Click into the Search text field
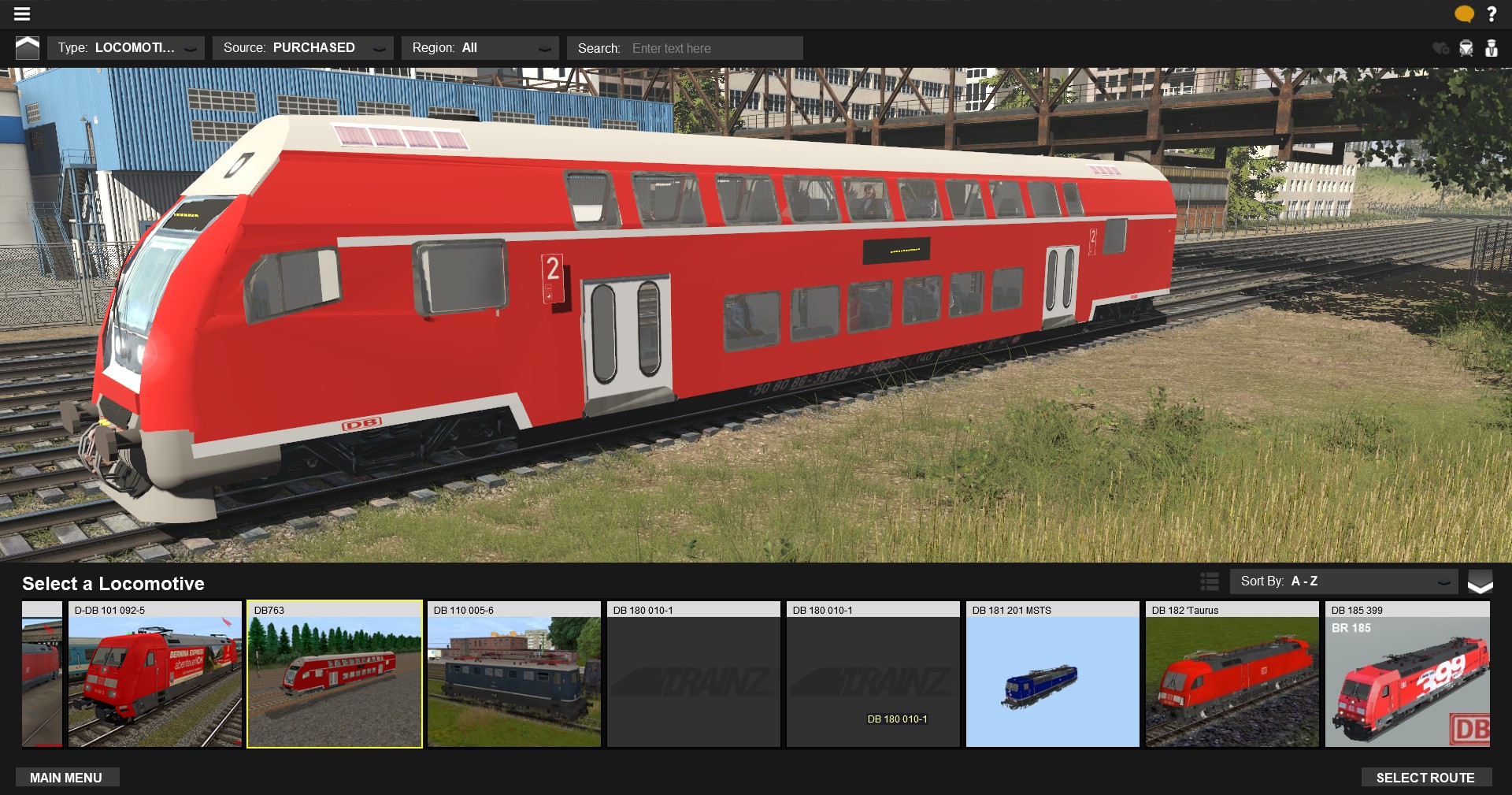Screen dimensions: 1512x795 (x=713, y=48)
